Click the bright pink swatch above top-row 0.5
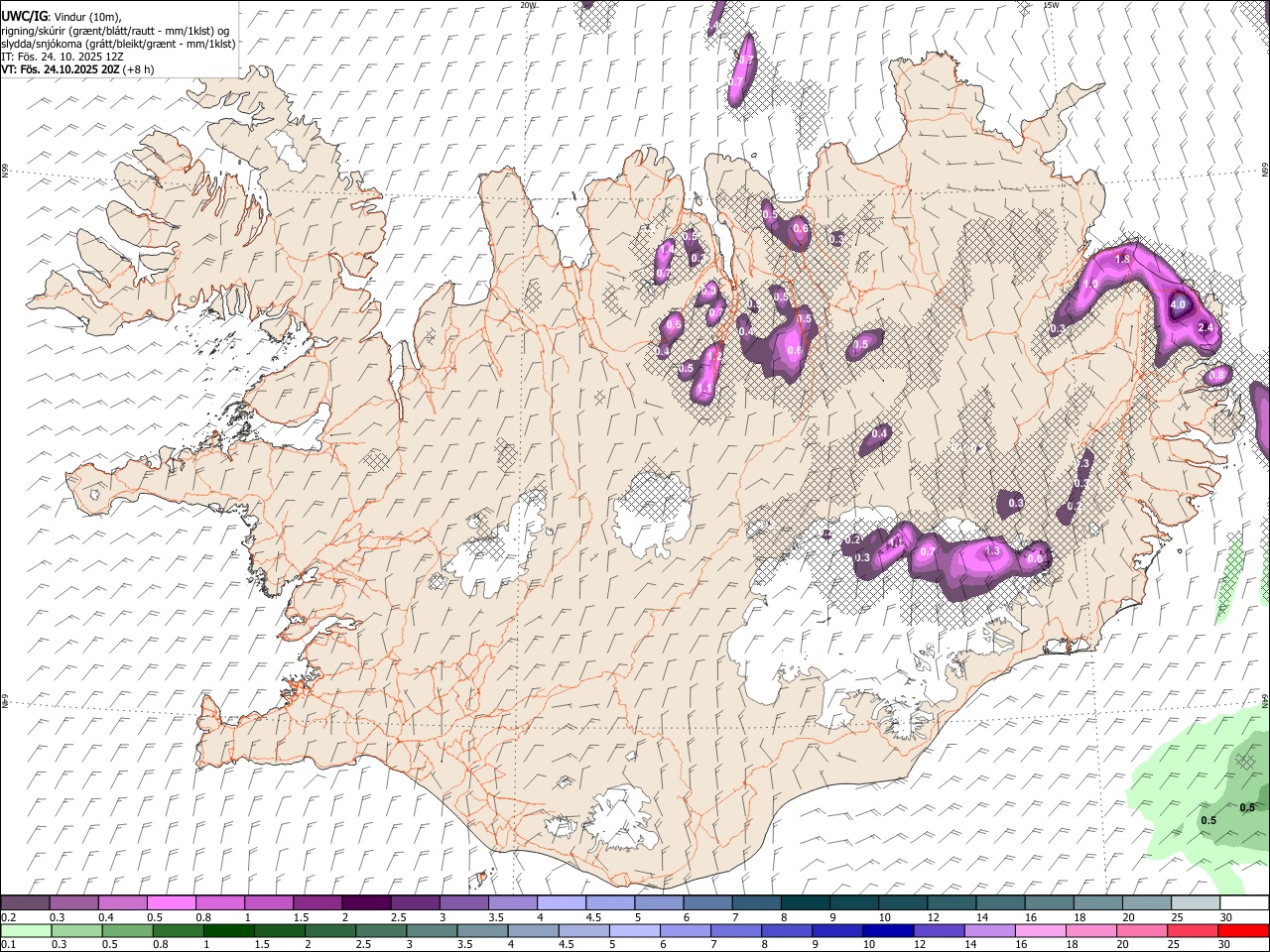The width and height of the screenshot is (1270, 952). pos(172,902)
